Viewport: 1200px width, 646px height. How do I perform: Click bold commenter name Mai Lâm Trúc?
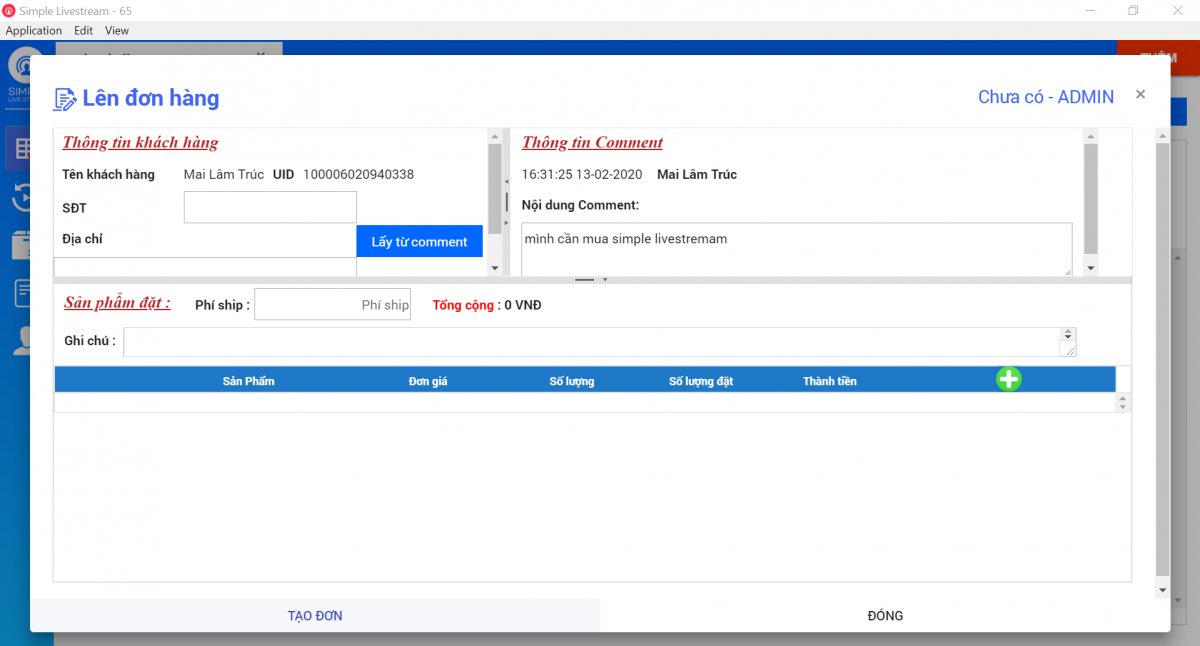pos(697,175)
